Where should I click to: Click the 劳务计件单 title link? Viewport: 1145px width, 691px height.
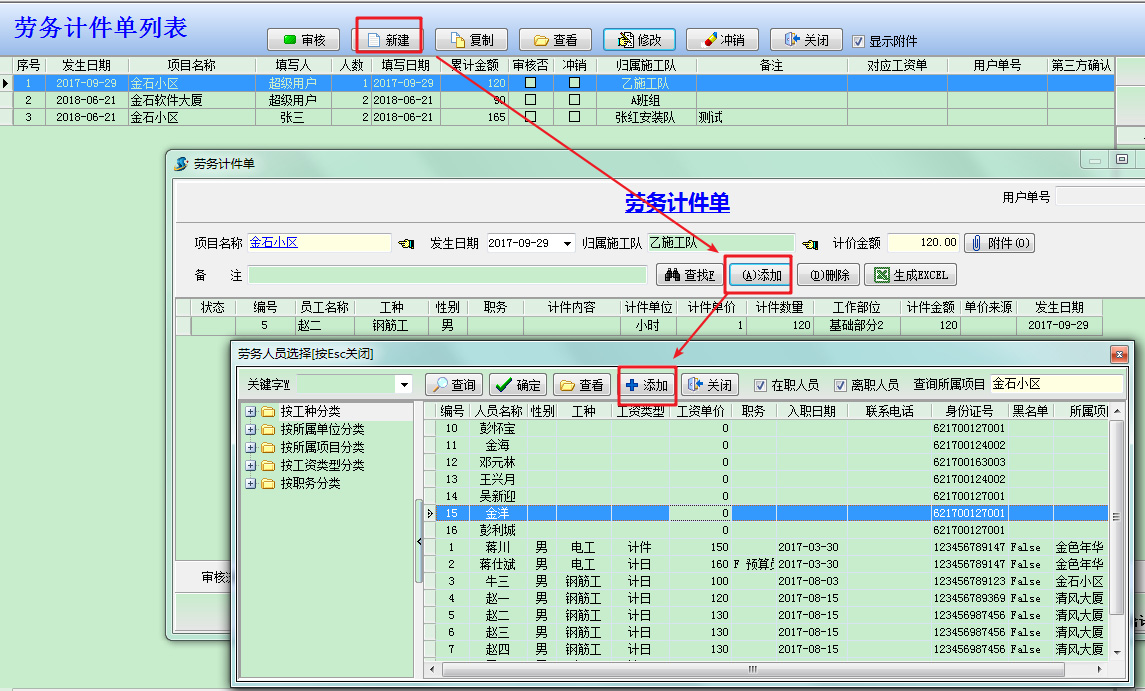coord(677,202)
